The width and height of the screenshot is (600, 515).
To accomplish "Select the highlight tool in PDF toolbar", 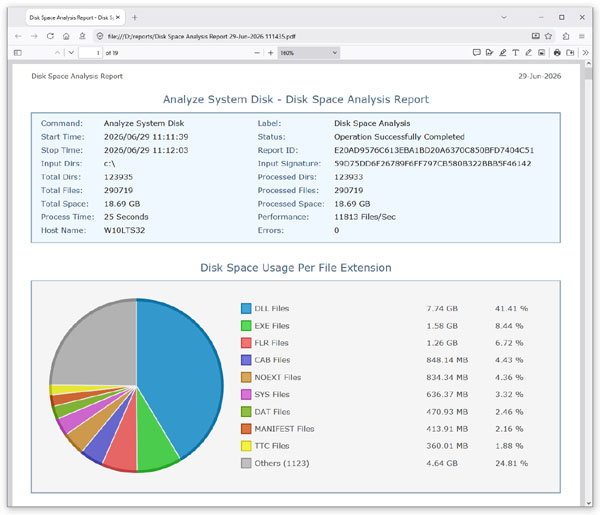I will [x=502, y=53].
